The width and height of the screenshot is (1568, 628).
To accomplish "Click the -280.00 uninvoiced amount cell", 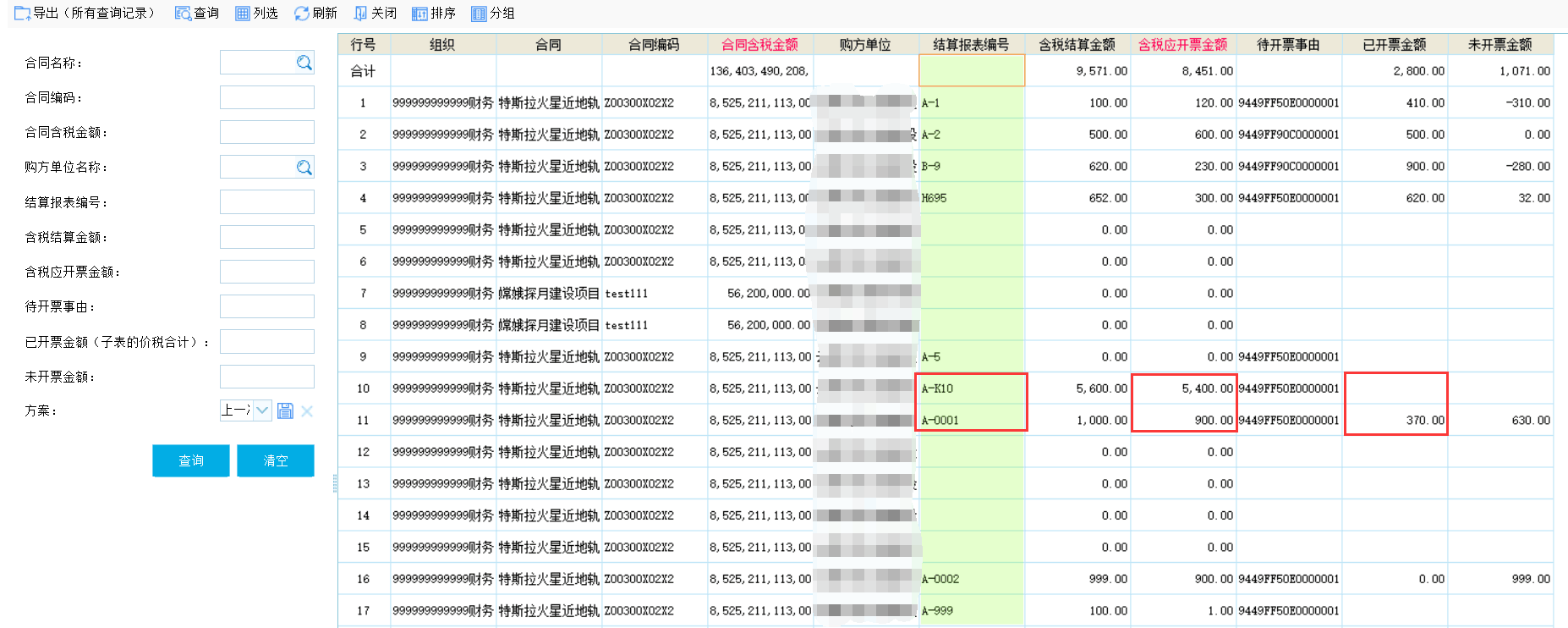I will click(x=1500, y=167).
